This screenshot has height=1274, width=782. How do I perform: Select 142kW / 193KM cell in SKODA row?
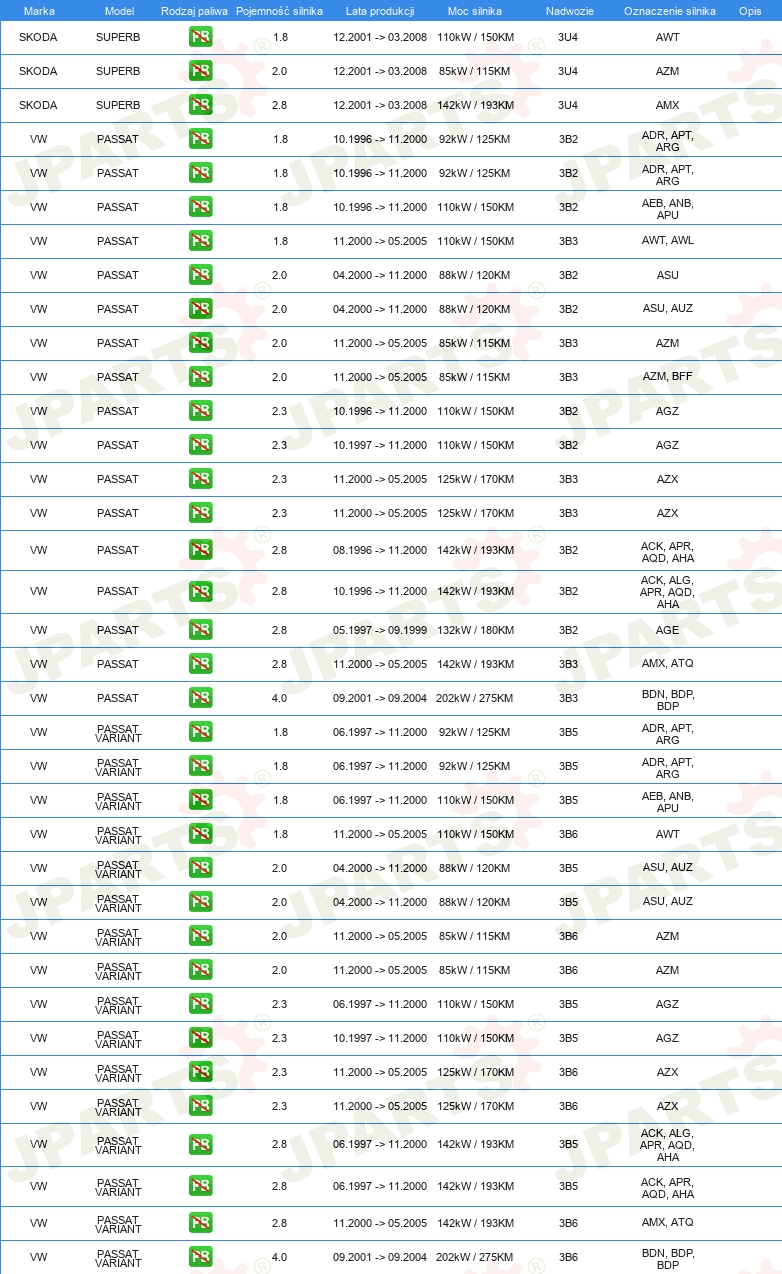point(475,105)
